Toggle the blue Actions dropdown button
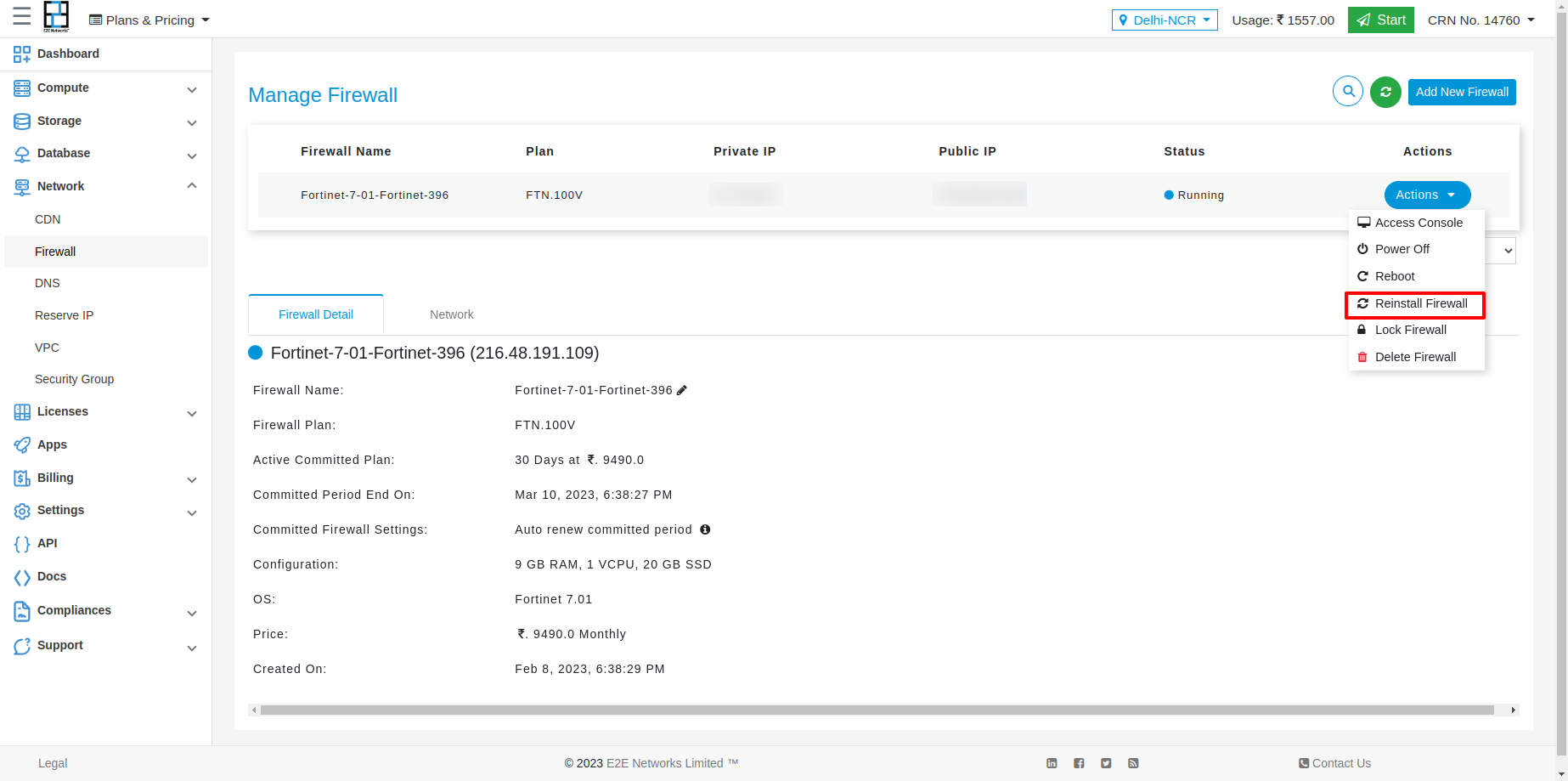Image resolution: width=1568 pixels, height=781 pixels. pyautogui.click(x=1427, y=195)
